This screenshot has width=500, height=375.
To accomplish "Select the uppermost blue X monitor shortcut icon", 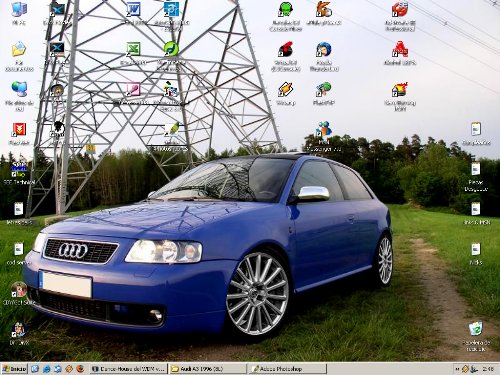I will pos(57,9).
